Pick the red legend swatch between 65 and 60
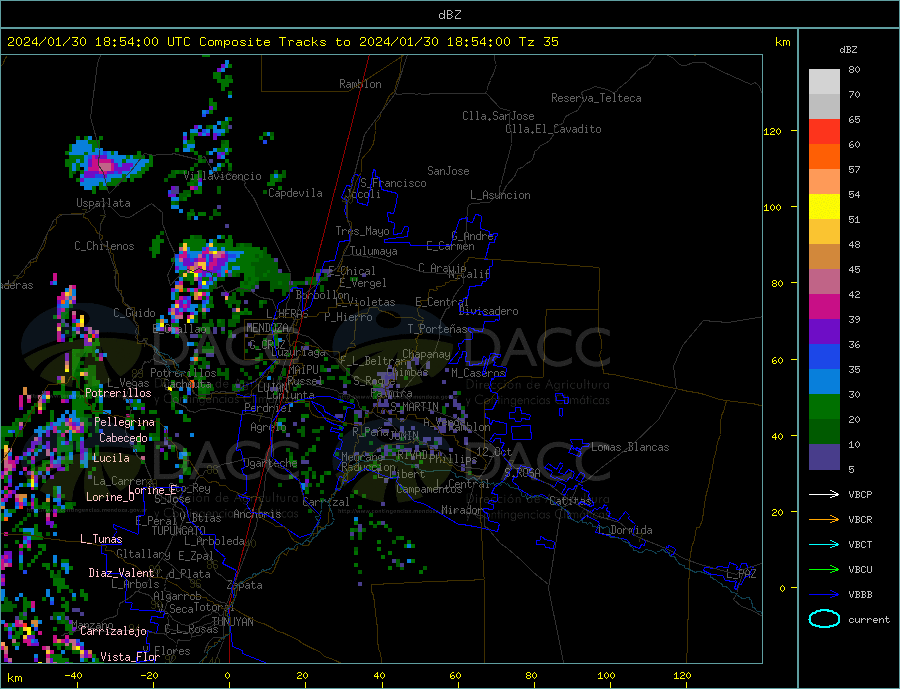 [x=824, y=131]
